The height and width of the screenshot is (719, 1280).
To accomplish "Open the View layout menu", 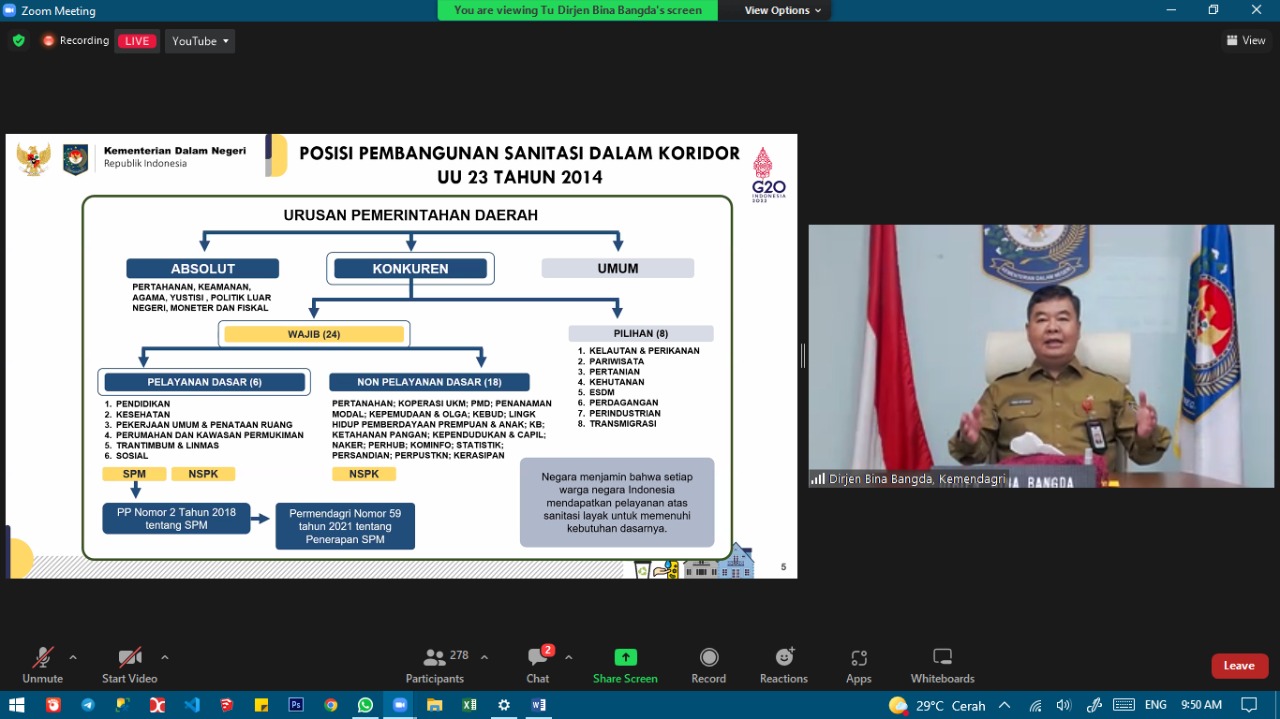I will click(1246, 41).
